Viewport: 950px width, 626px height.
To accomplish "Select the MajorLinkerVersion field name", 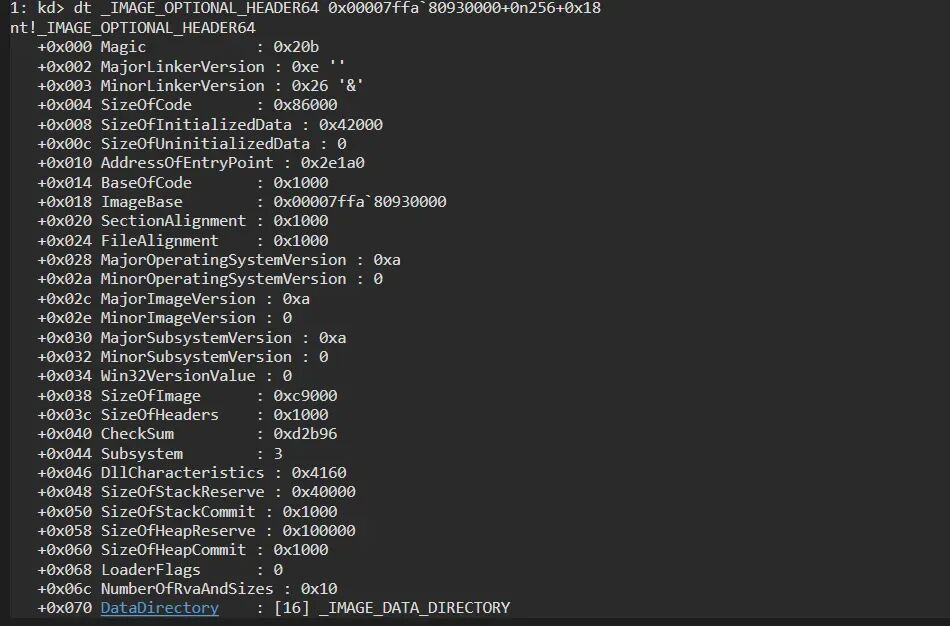I will [x=182, y=67].
